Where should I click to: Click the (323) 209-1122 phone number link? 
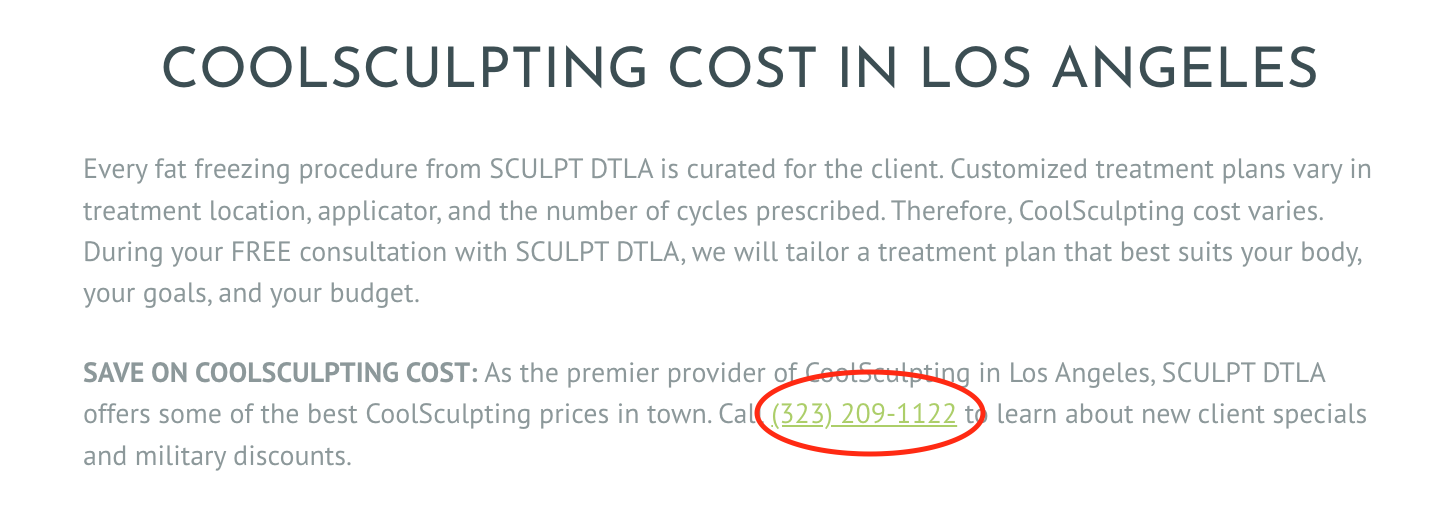864,413
